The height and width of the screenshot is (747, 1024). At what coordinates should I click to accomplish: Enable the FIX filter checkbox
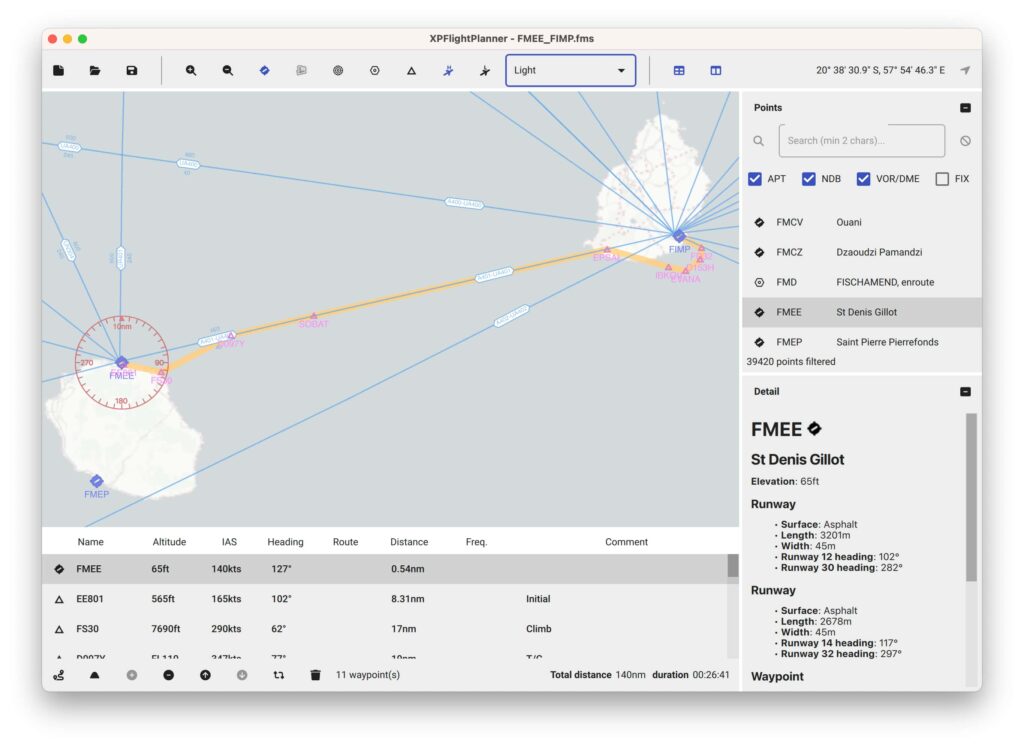[x=942, y=179]
